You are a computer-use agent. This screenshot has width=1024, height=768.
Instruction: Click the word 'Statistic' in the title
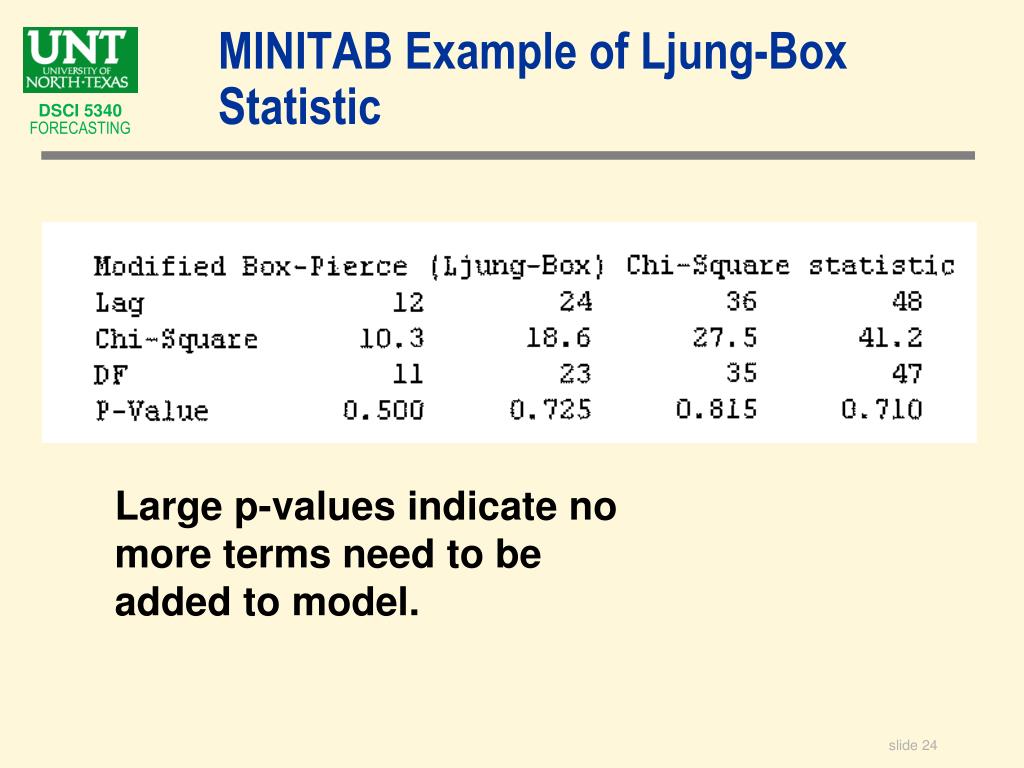[300, 106]
